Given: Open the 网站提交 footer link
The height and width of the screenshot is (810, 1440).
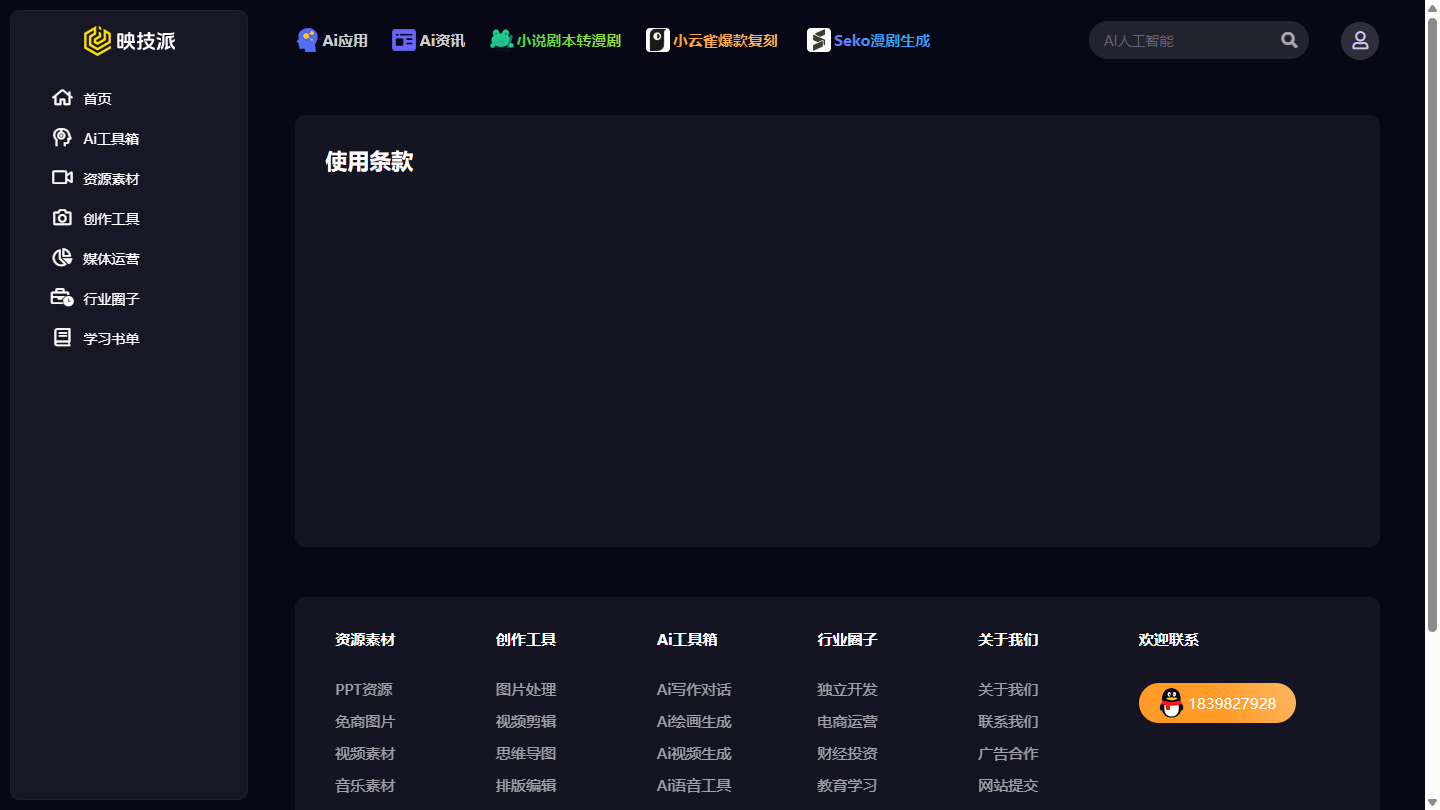Looking at the screenshot, I should click(x=1008, y=786).
